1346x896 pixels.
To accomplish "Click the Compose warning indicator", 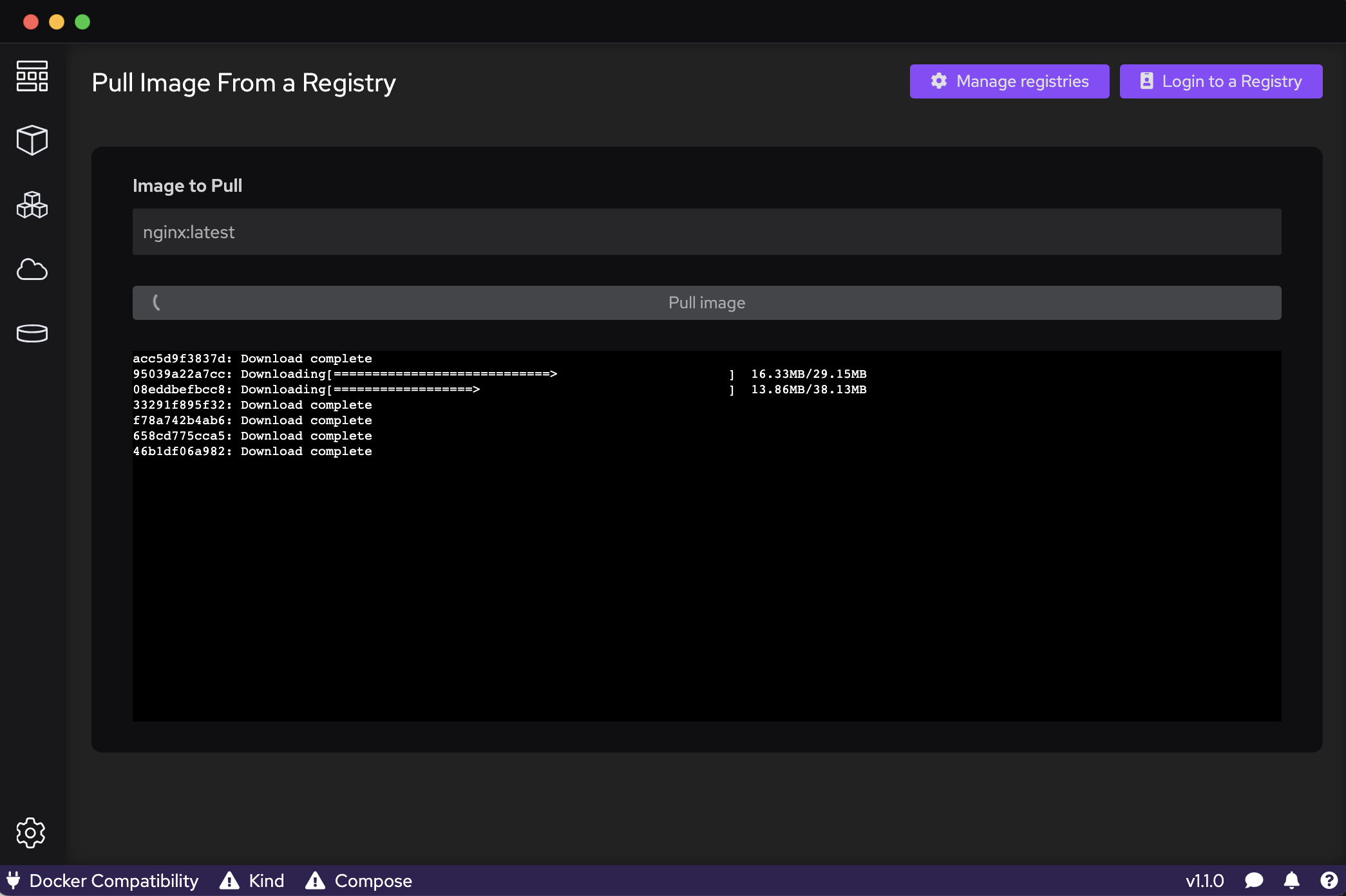I will [x=359, y=881].
